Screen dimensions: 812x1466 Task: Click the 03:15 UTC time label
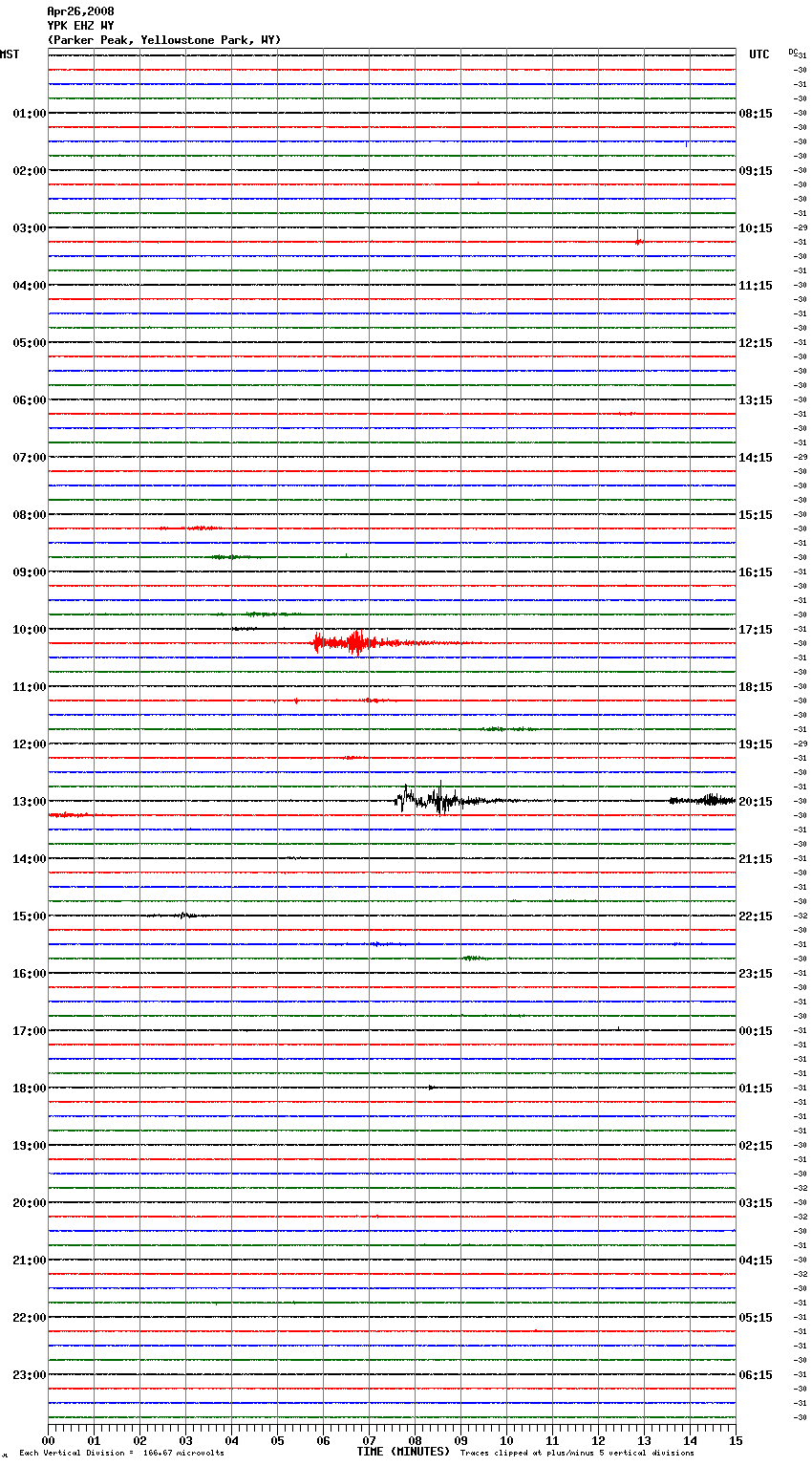pos(756,1203)
